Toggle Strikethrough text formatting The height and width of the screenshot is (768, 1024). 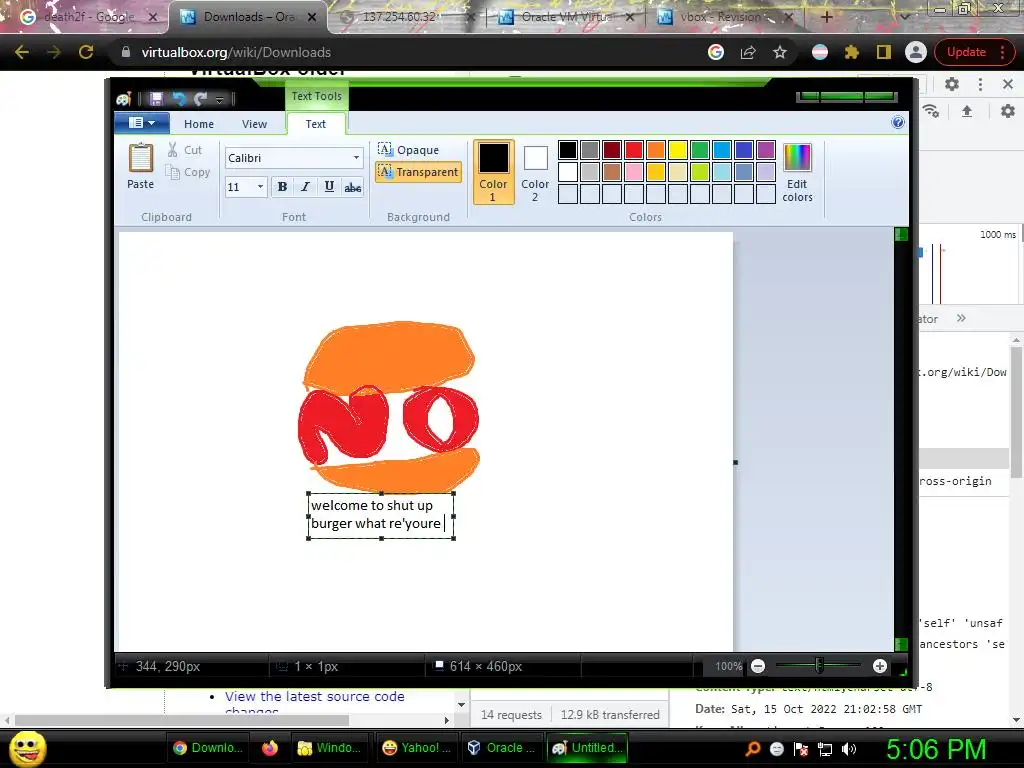(353, 187)
